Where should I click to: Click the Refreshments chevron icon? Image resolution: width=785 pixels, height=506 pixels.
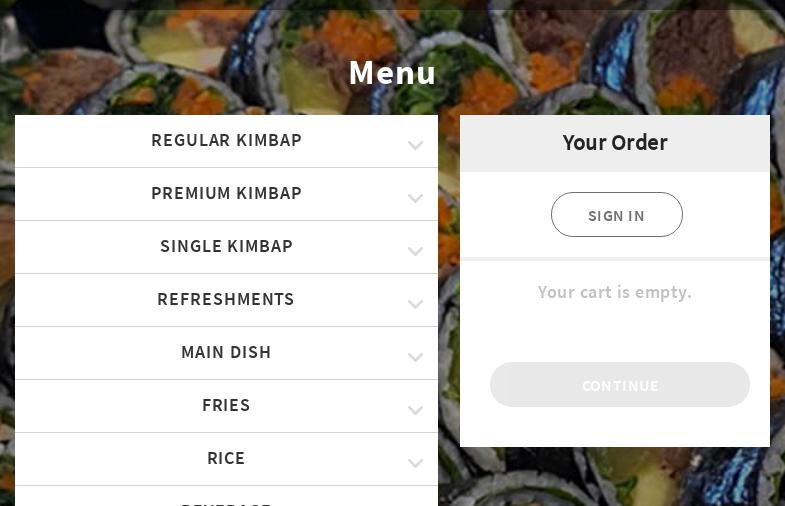[416, 304]
